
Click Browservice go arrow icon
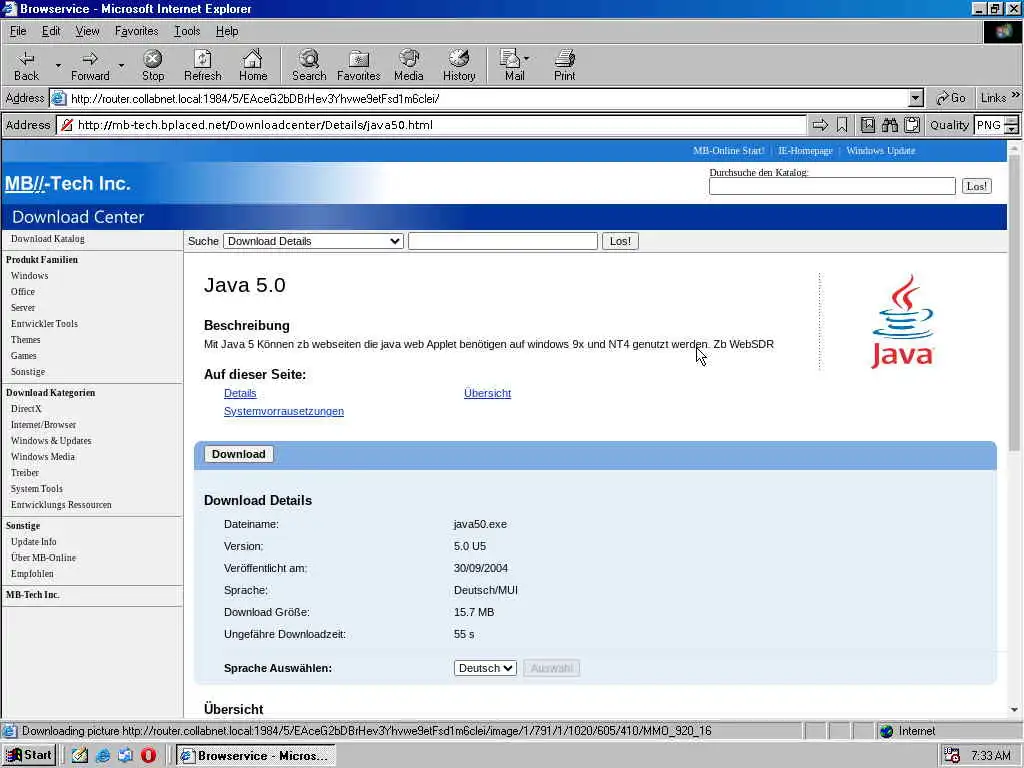[x=820, y=125]
